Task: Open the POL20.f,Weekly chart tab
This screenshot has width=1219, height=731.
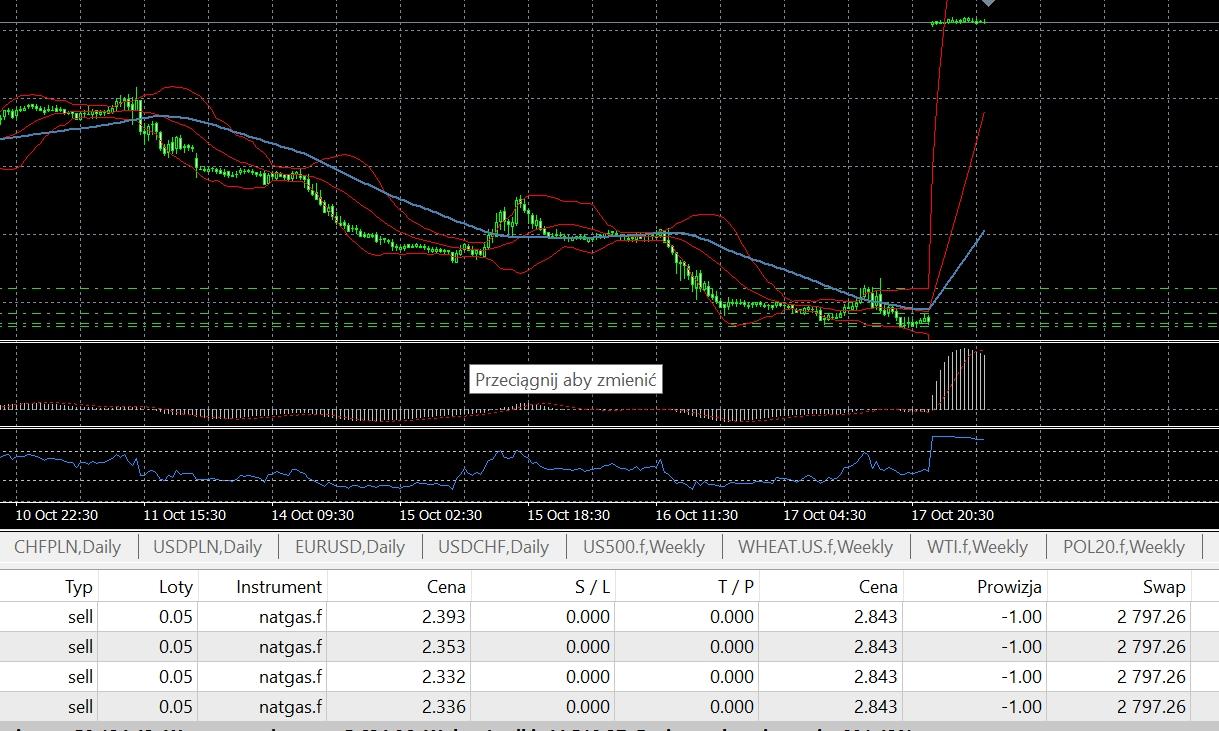Action: (1123, 547)
